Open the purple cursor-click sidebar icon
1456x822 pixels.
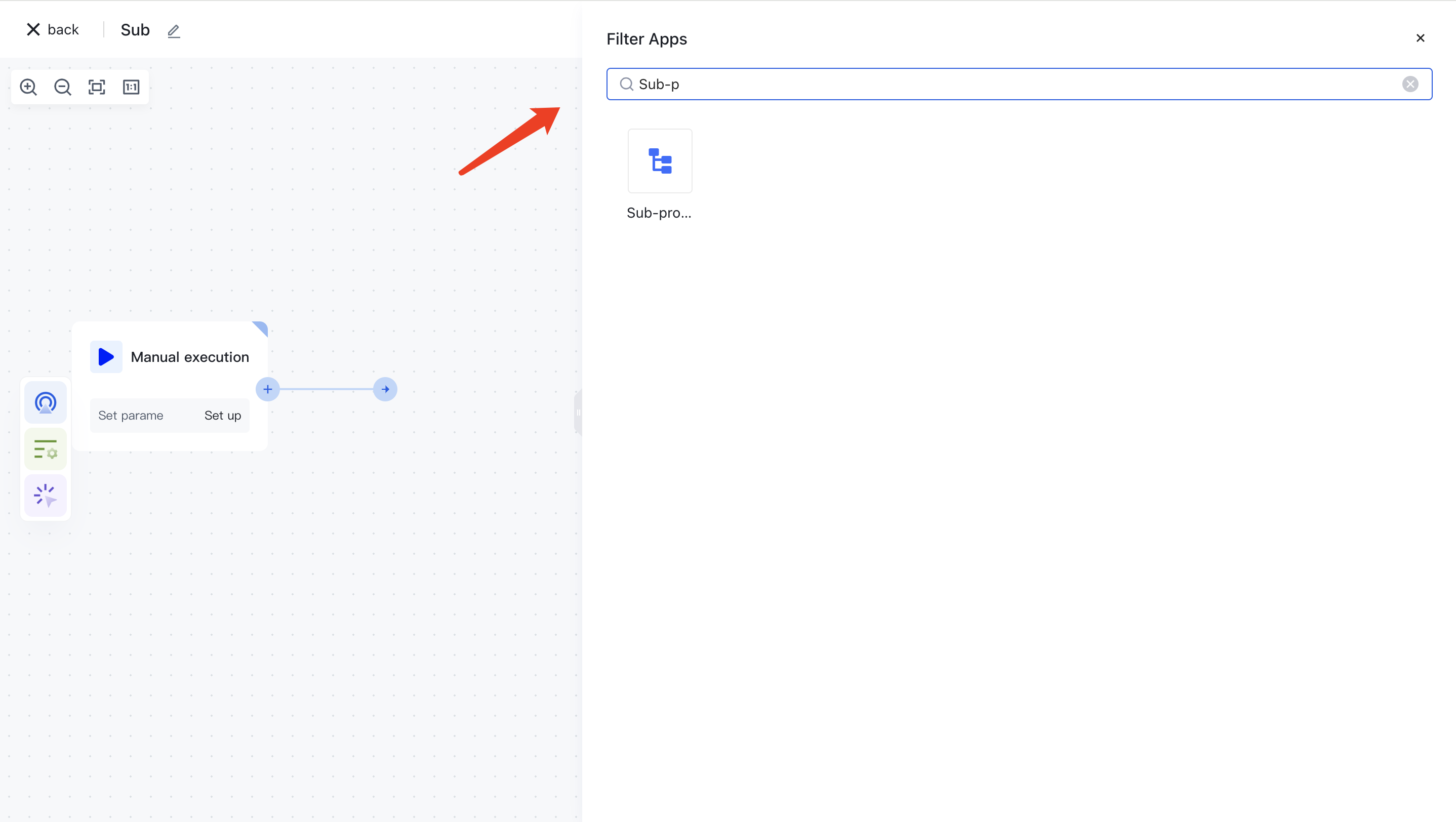pos(46,496)
